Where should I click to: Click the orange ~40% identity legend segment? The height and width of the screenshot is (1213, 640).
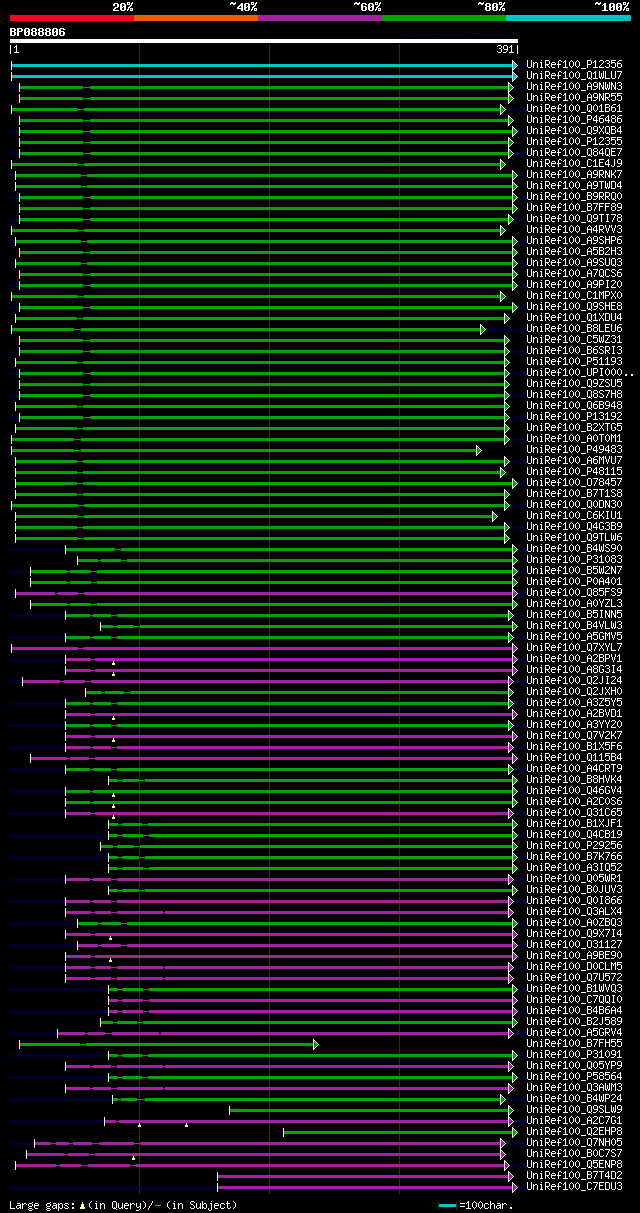[195, 17]
